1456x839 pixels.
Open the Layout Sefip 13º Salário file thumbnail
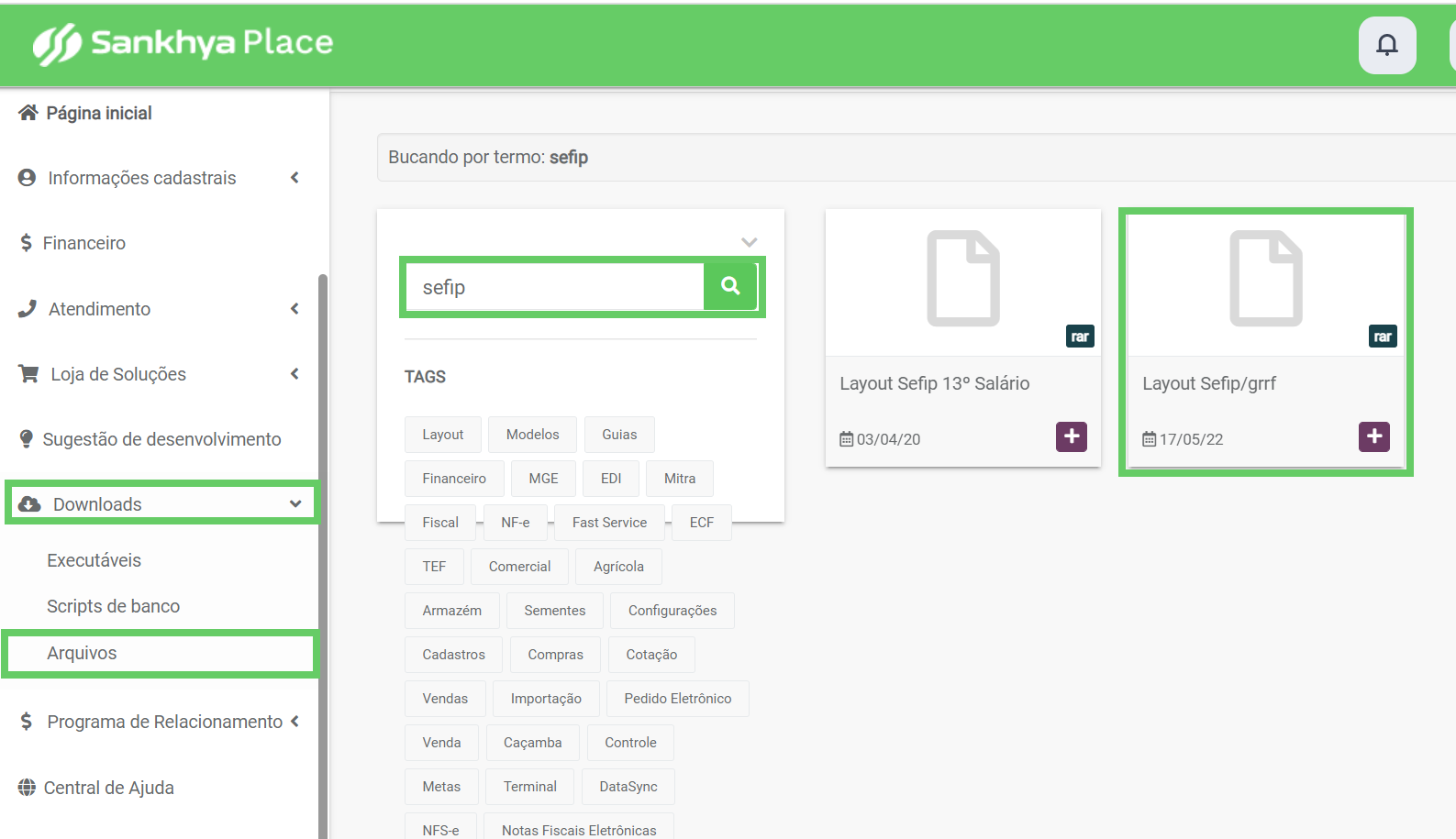tap(963, 279)
